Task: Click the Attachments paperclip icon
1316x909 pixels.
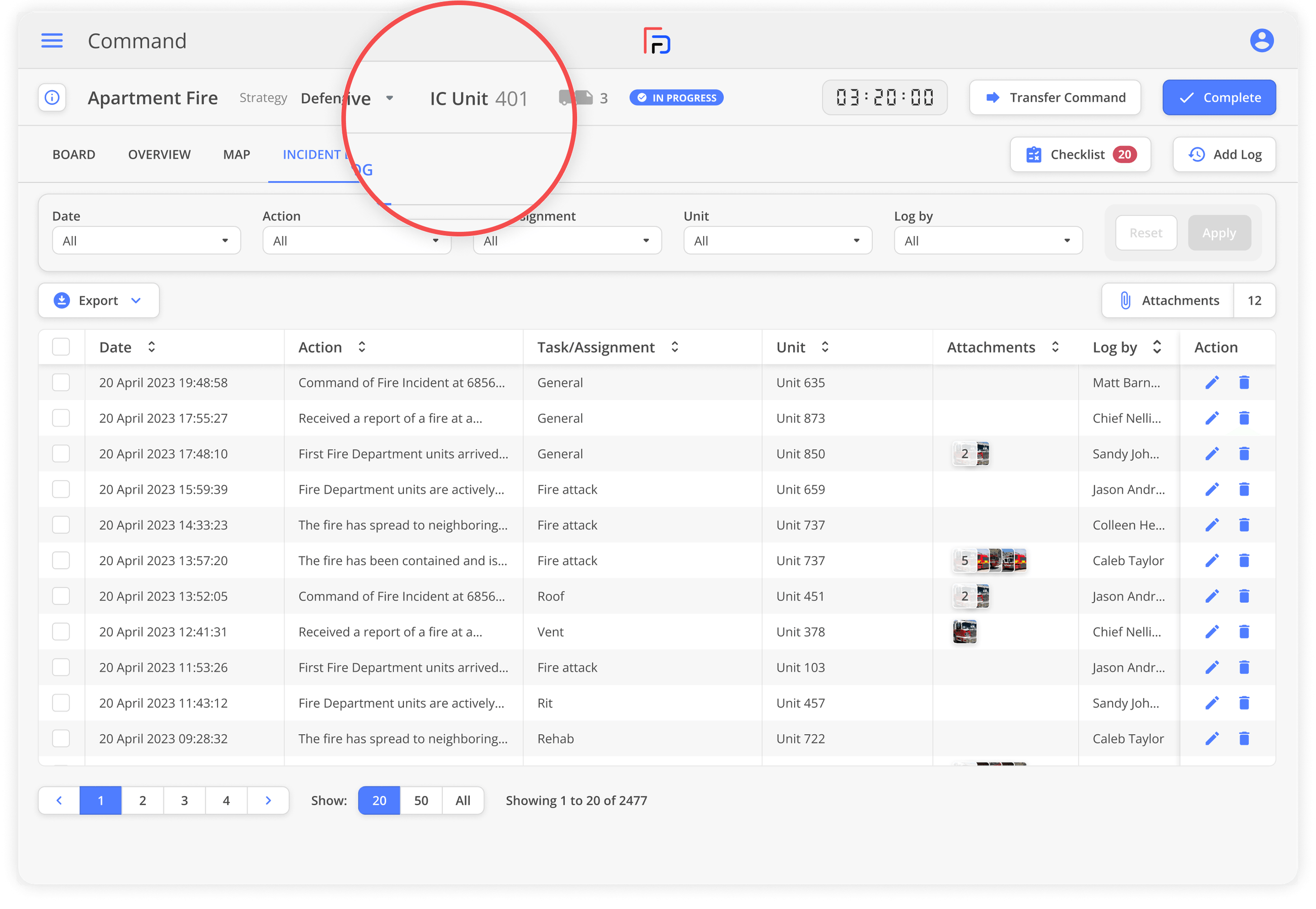Action: click(1125, 300)
